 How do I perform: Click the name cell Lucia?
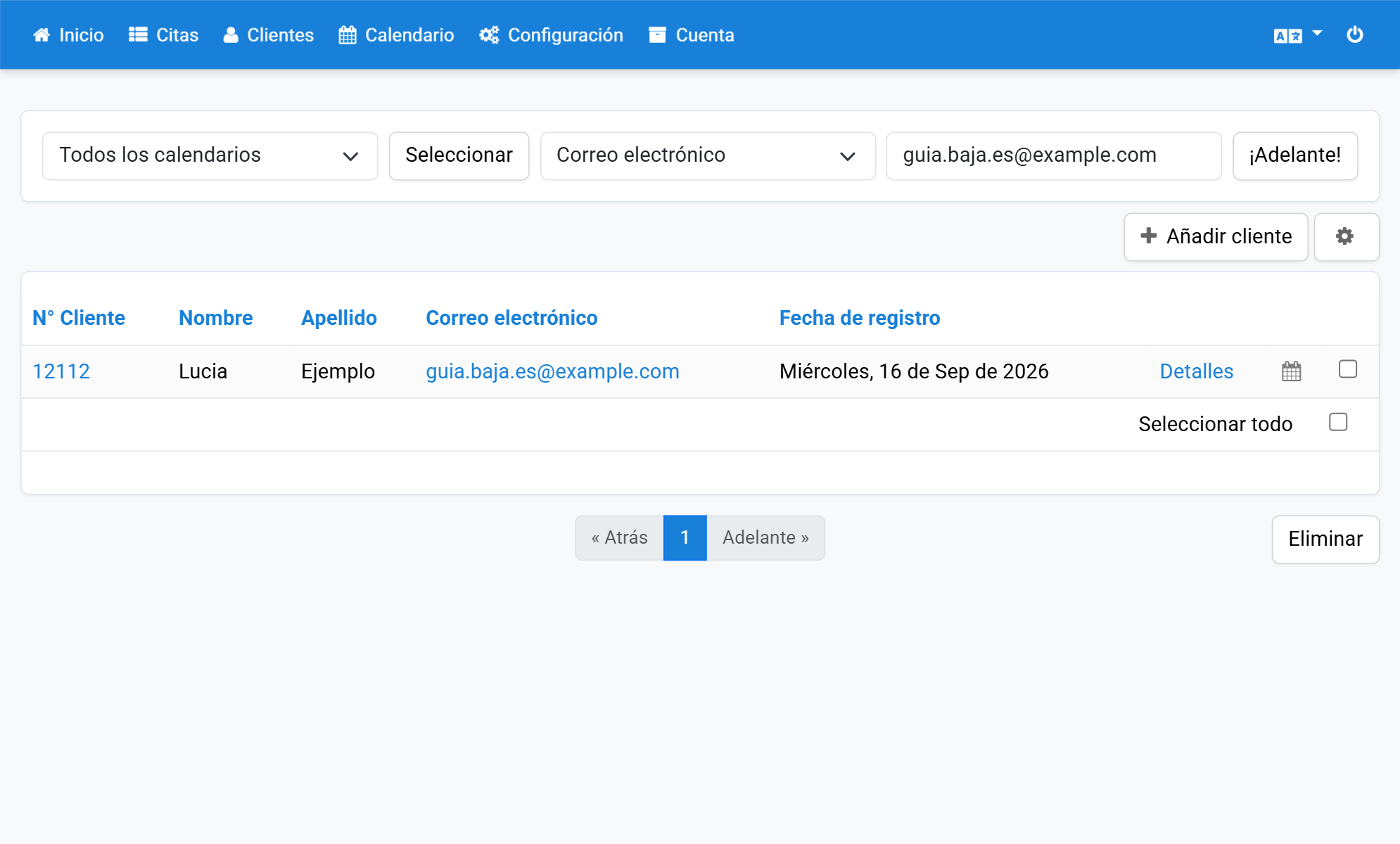[203, 371]
